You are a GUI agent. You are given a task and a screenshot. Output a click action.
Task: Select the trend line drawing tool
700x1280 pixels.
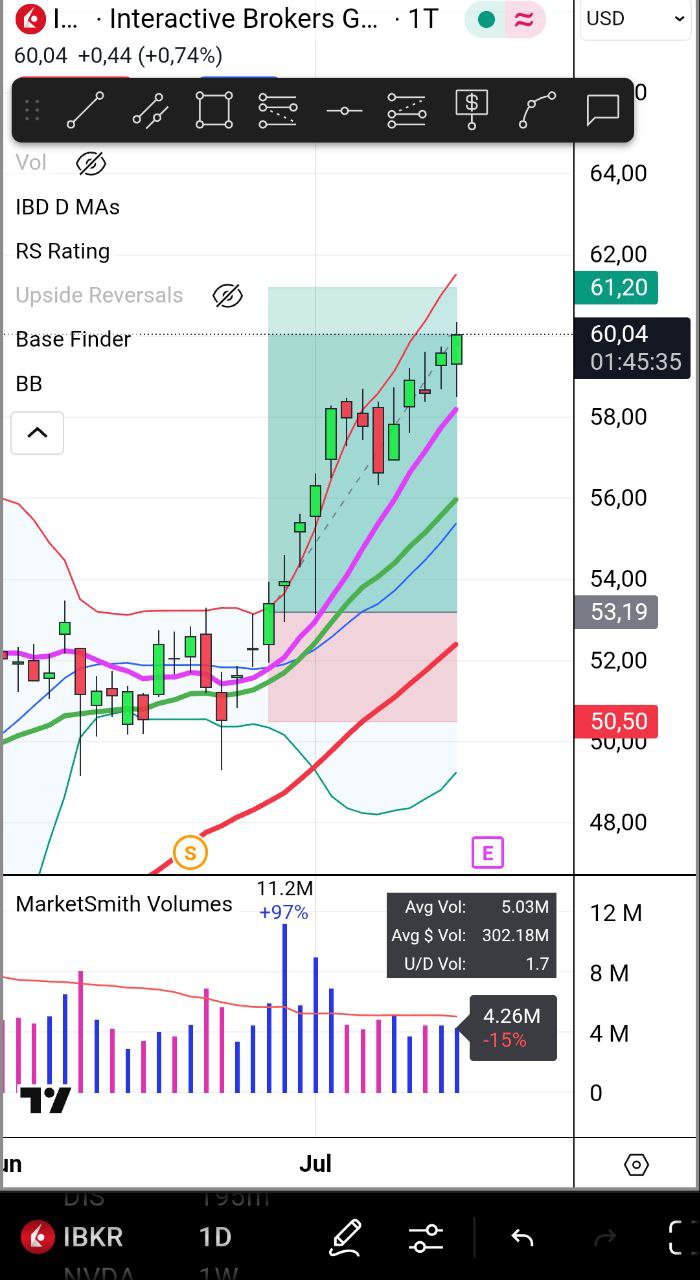pos(85,110)
